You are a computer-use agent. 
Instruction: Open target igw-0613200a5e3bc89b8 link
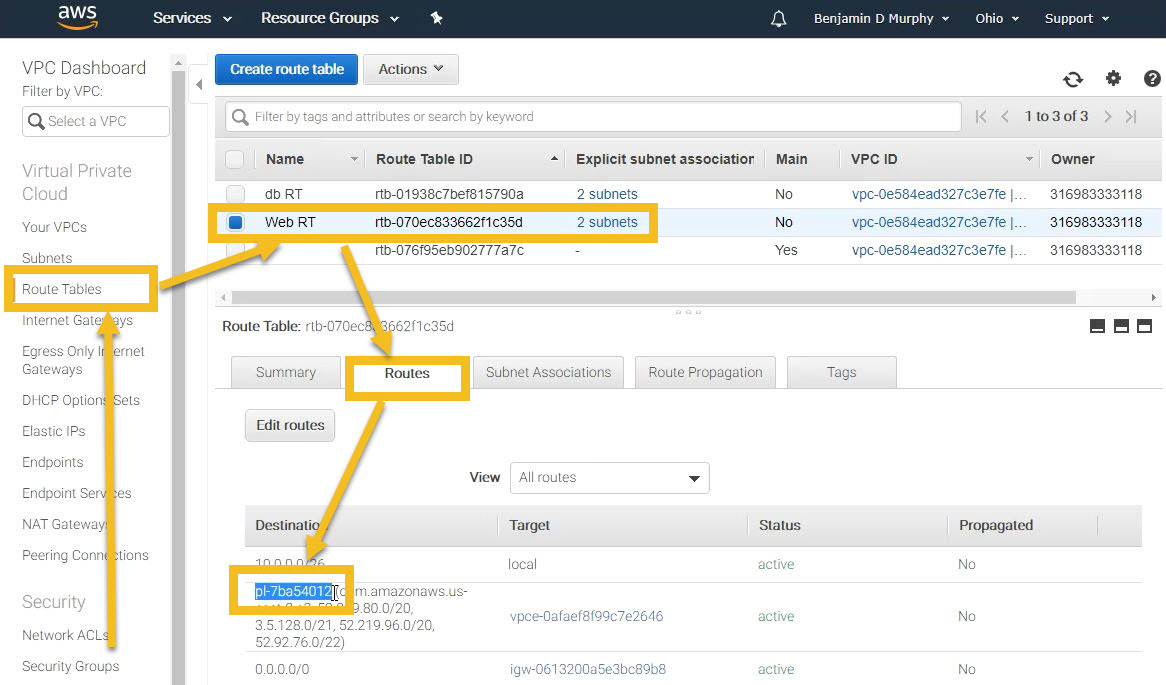click(x=587, y=669)
